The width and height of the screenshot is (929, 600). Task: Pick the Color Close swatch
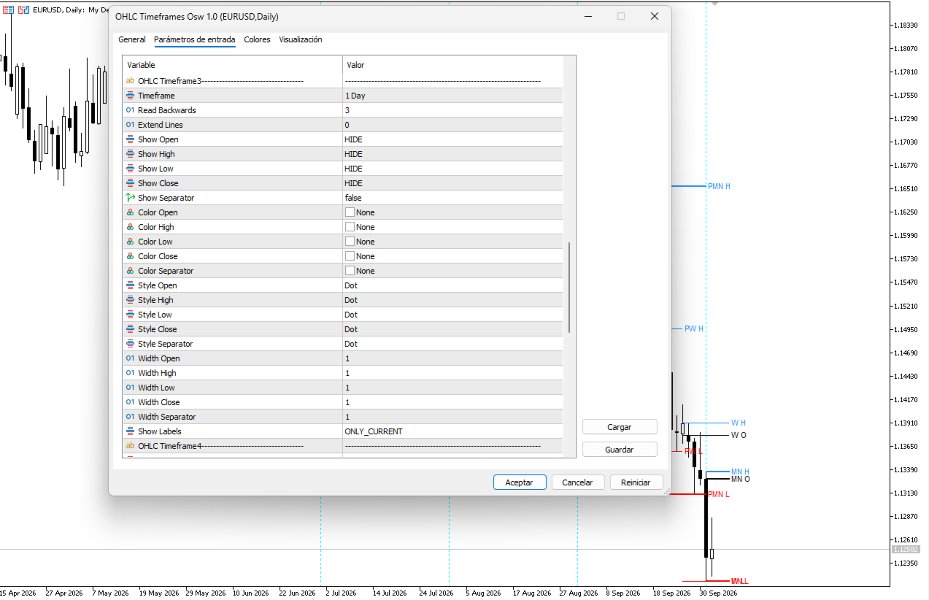click(x=350, y=256)
